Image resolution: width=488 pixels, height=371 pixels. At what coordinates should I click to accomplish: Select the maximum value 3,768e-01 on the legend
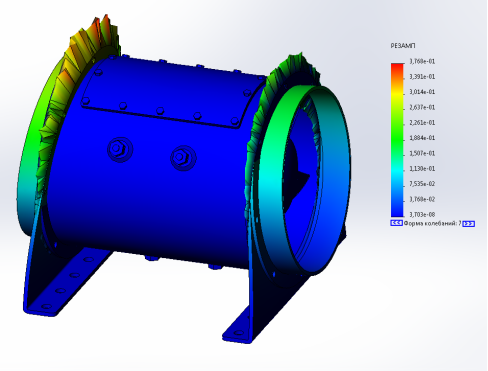422,61
